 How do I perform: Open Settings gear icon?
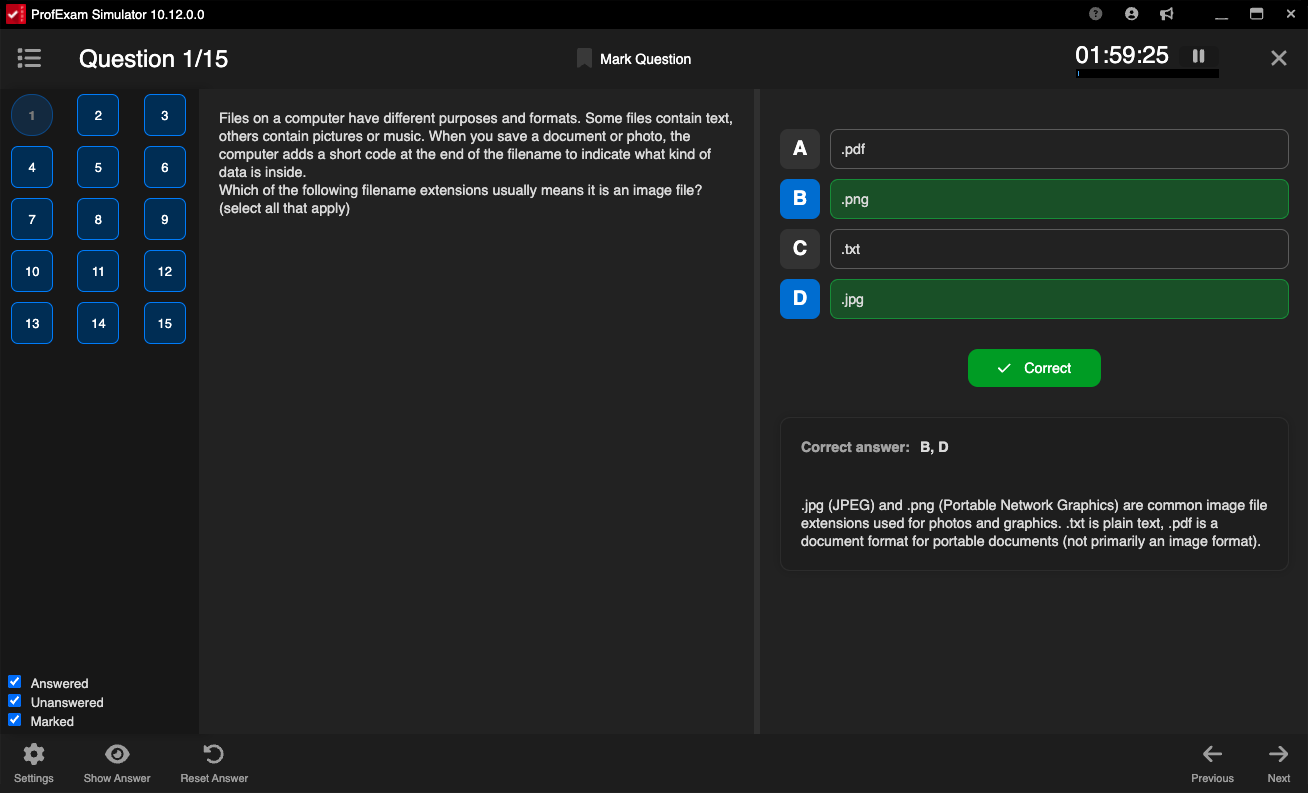[34, 754]
